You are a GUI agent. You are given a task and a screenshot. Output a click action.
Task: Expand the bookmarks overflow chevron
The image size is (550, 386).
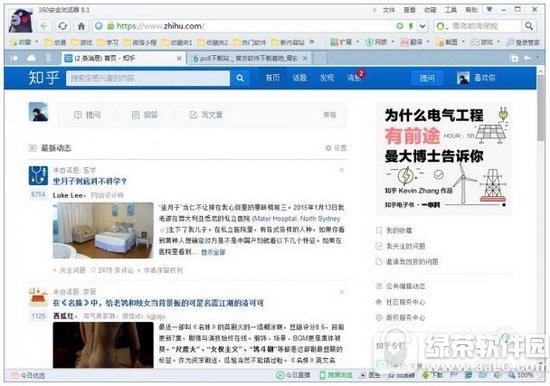(311, 42)
